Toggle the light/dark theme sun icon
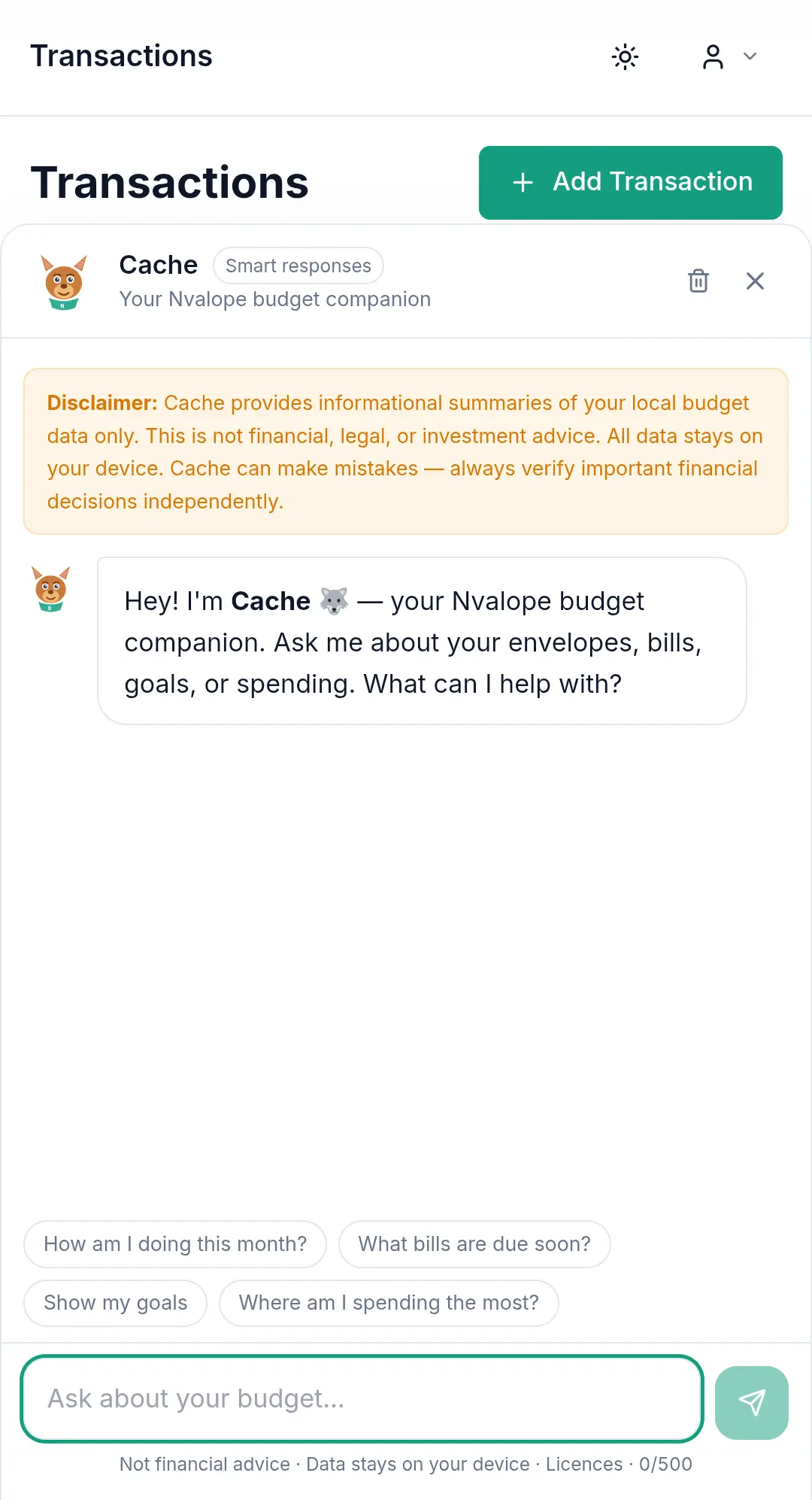 click(x=625, y=56)
